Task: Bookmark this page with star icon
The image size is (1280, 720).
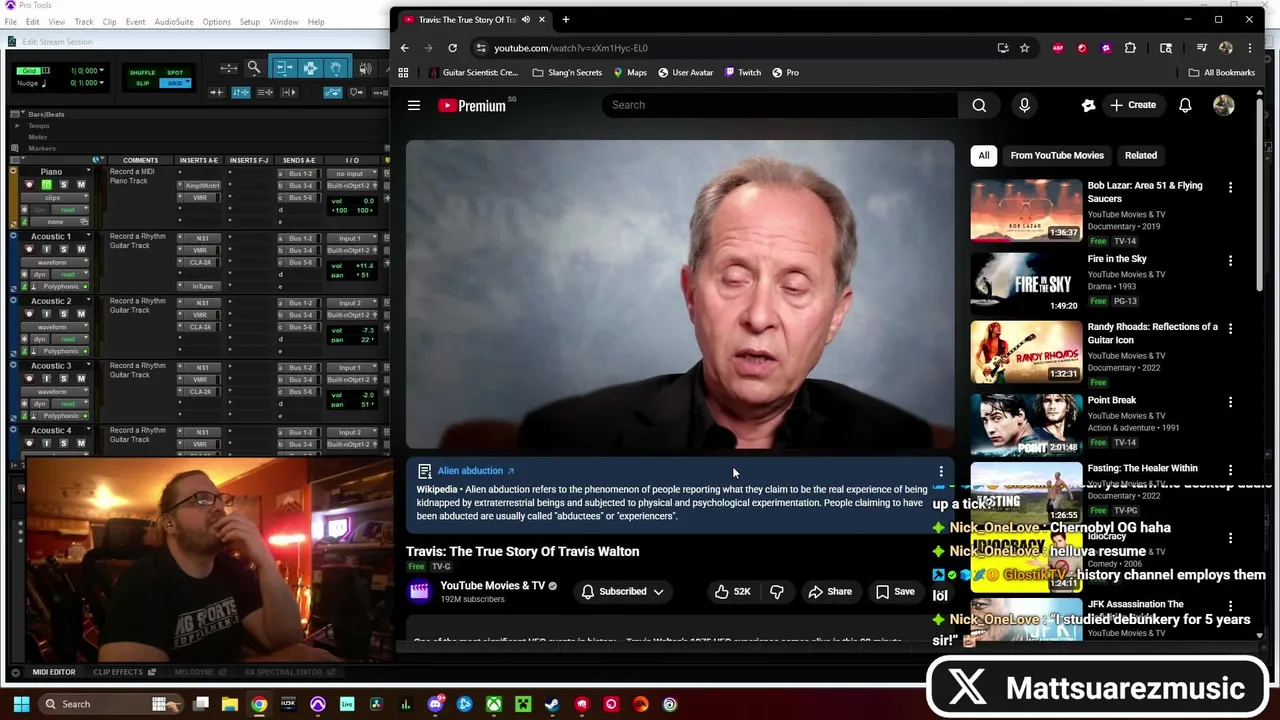Action: [x=1024, y=48]
